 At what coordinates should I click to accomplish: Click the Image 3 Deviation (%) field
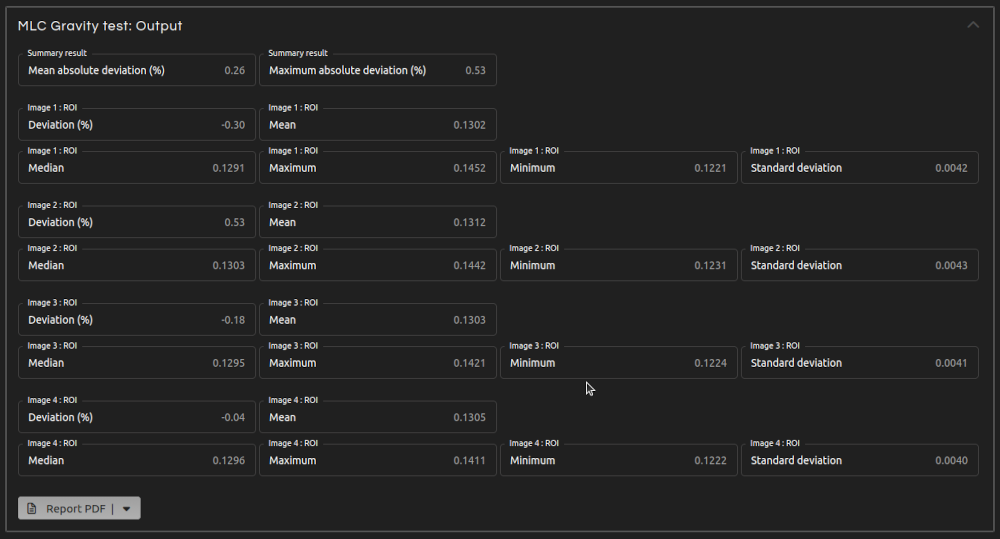coord(136,320)
